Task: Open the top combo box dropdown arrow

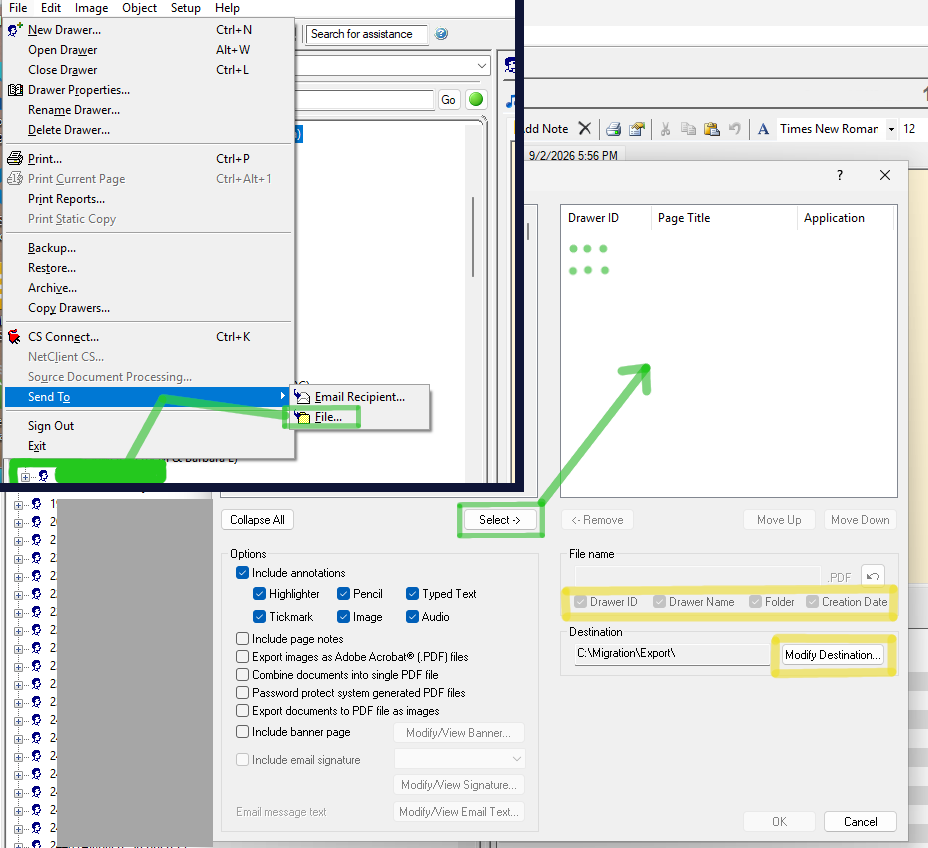Action: pos(482,65)
